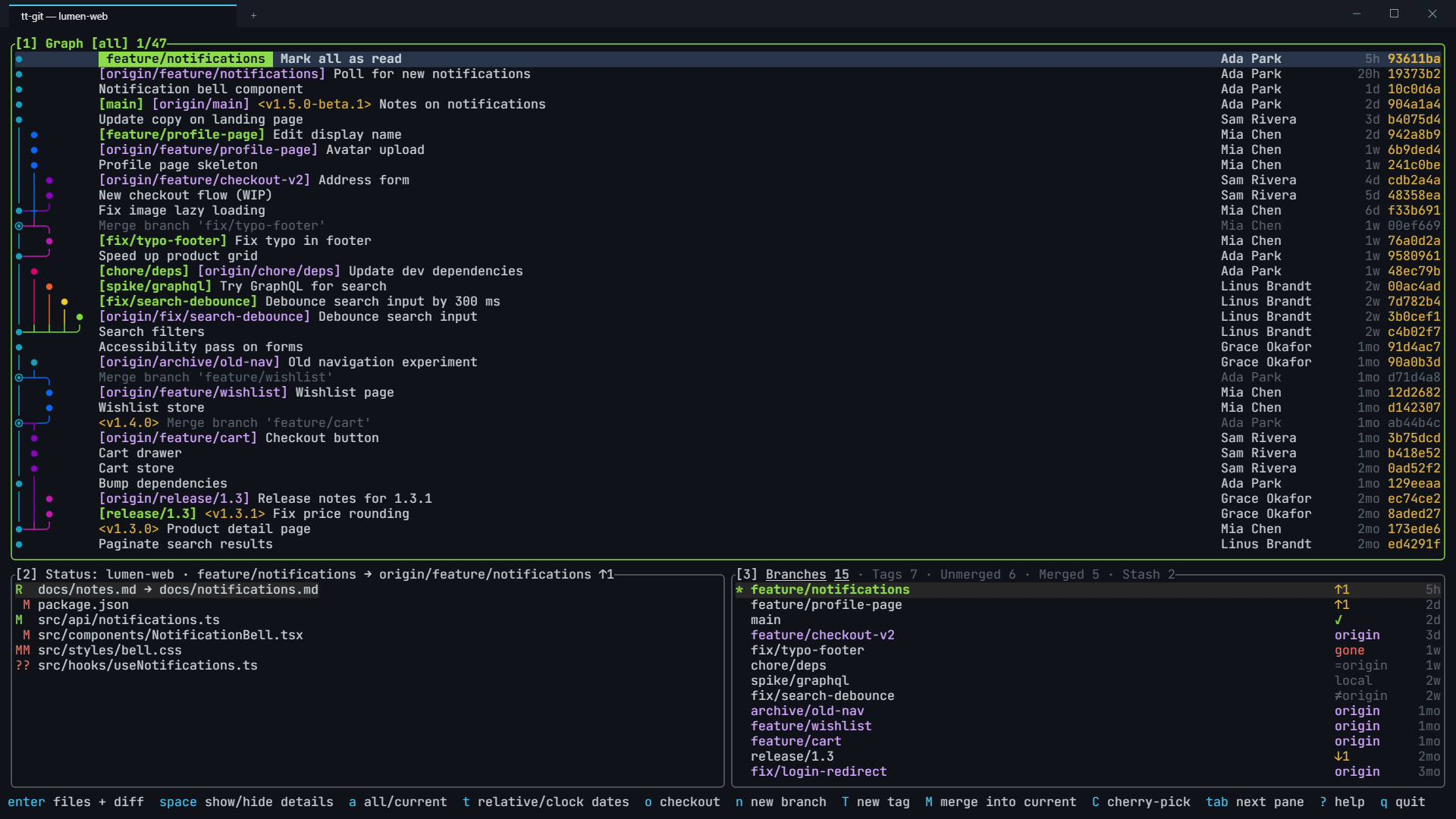
Task: Select the main branch entry
Action: point(1087,620)
